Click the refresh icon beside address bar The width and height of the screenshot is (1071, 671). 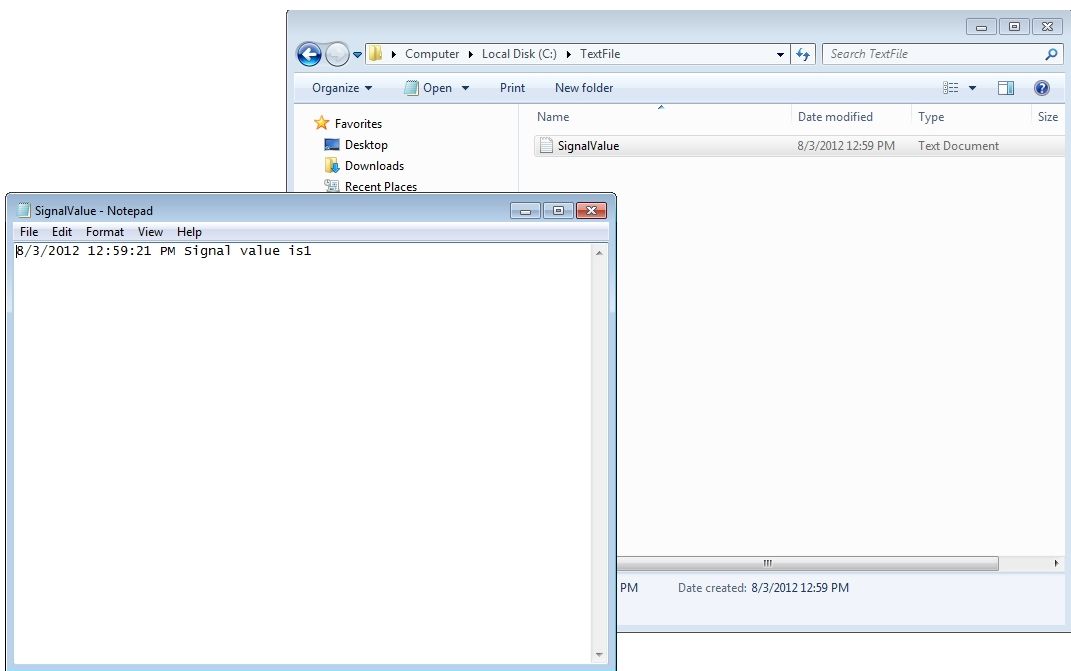tap(804, 54)
